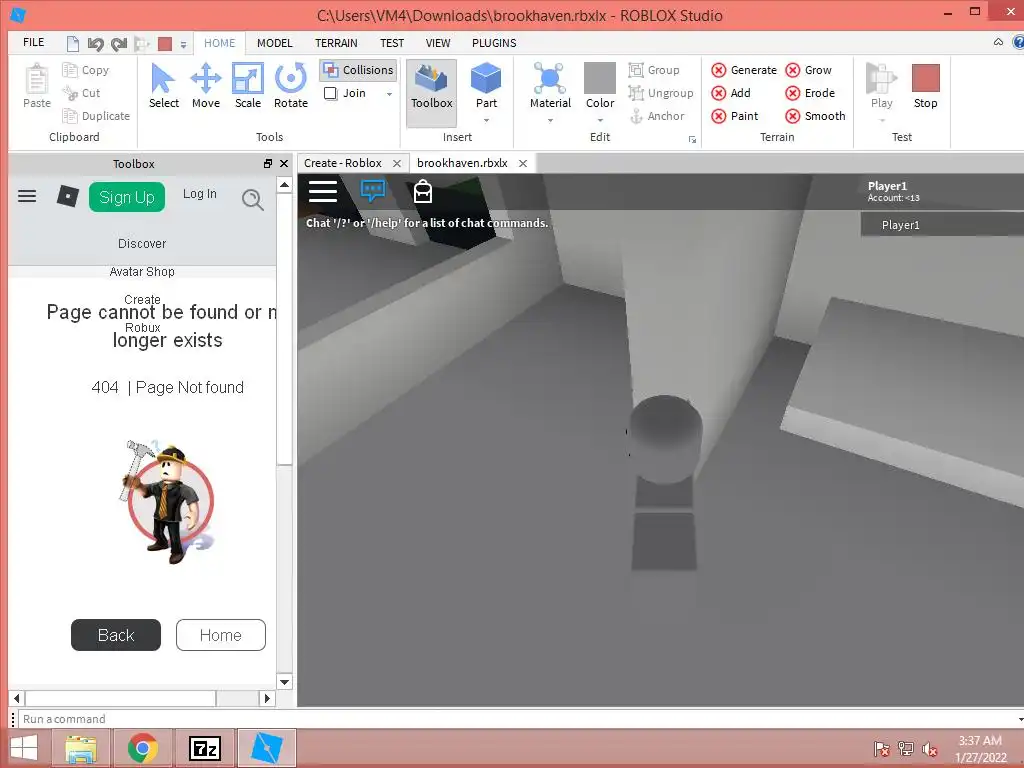Viewport: 1024px width, 768px height.
Task: Switch to the MODEL ribbon tab
Action: point(274,43)
